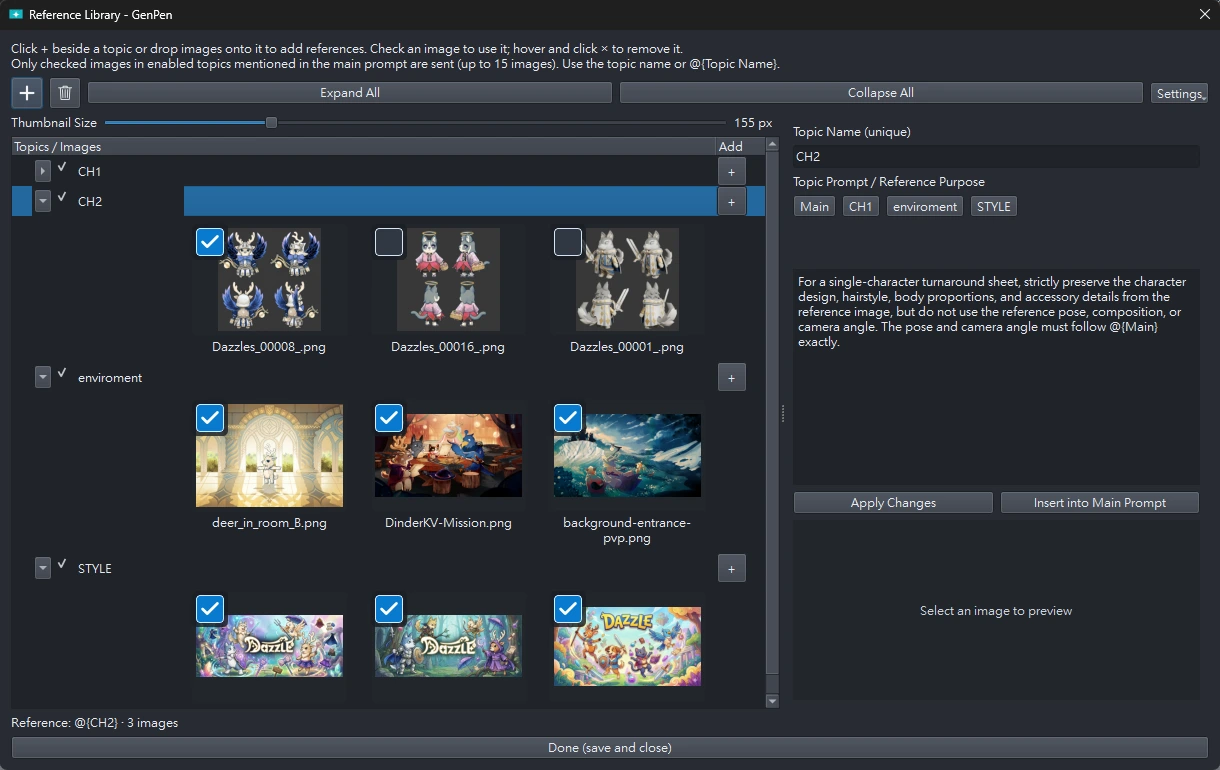Uncheck the DinderKV-Mission.png image checkbox

(x=389, y=418)
